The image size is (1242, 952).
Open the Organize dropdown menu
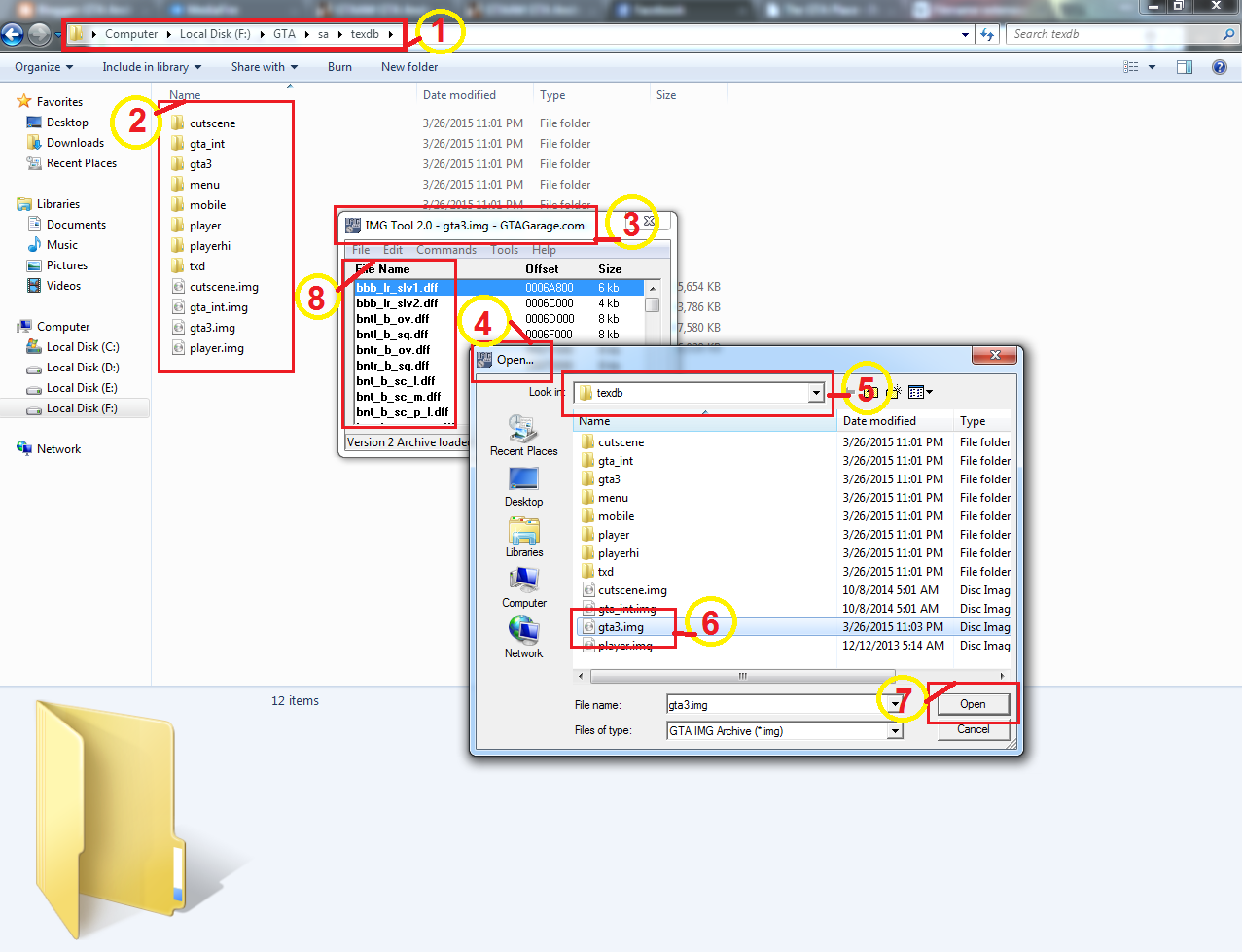(44, 67)
